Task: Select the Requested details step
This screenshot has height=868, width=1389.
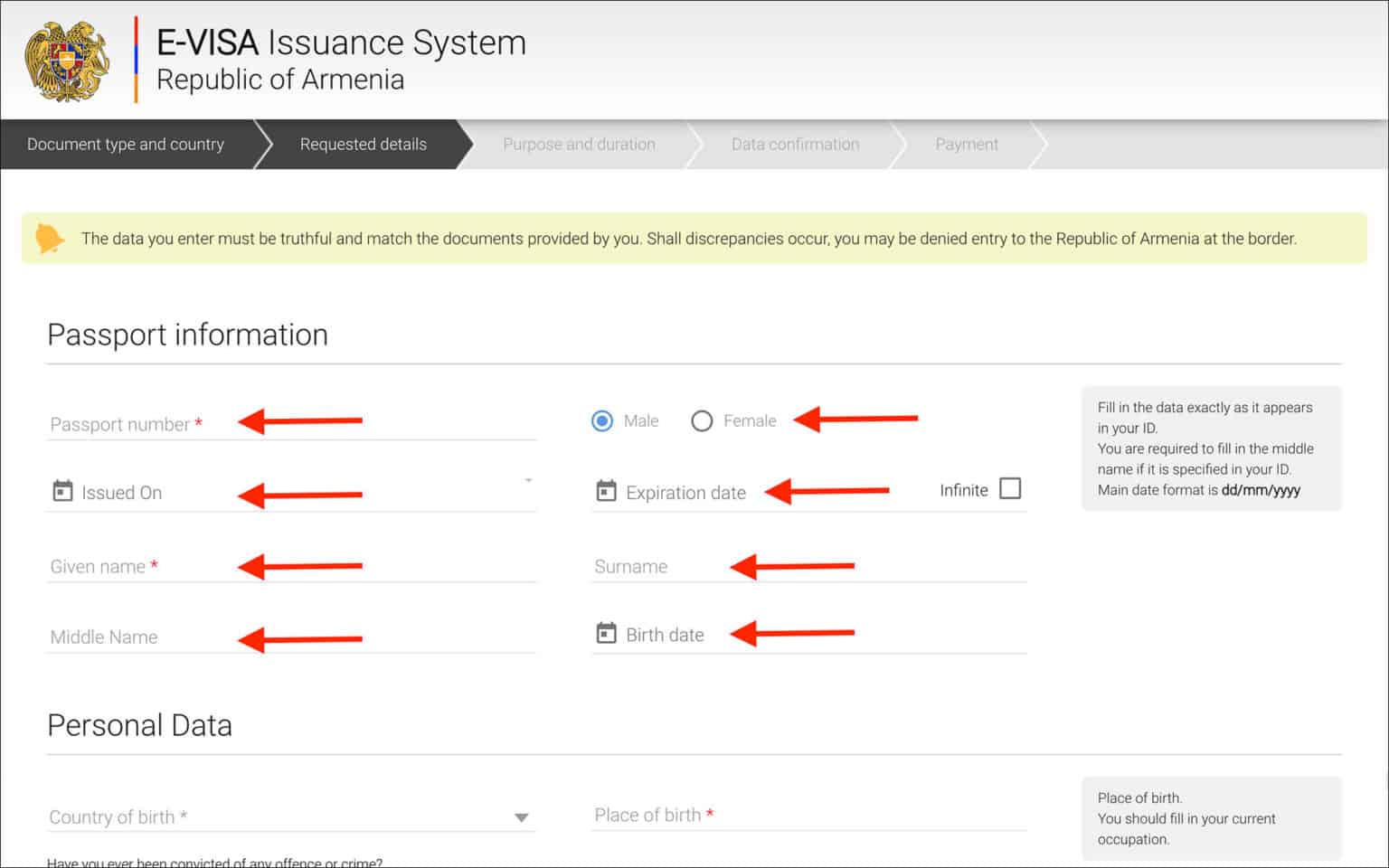Action: tap(363, 145)
